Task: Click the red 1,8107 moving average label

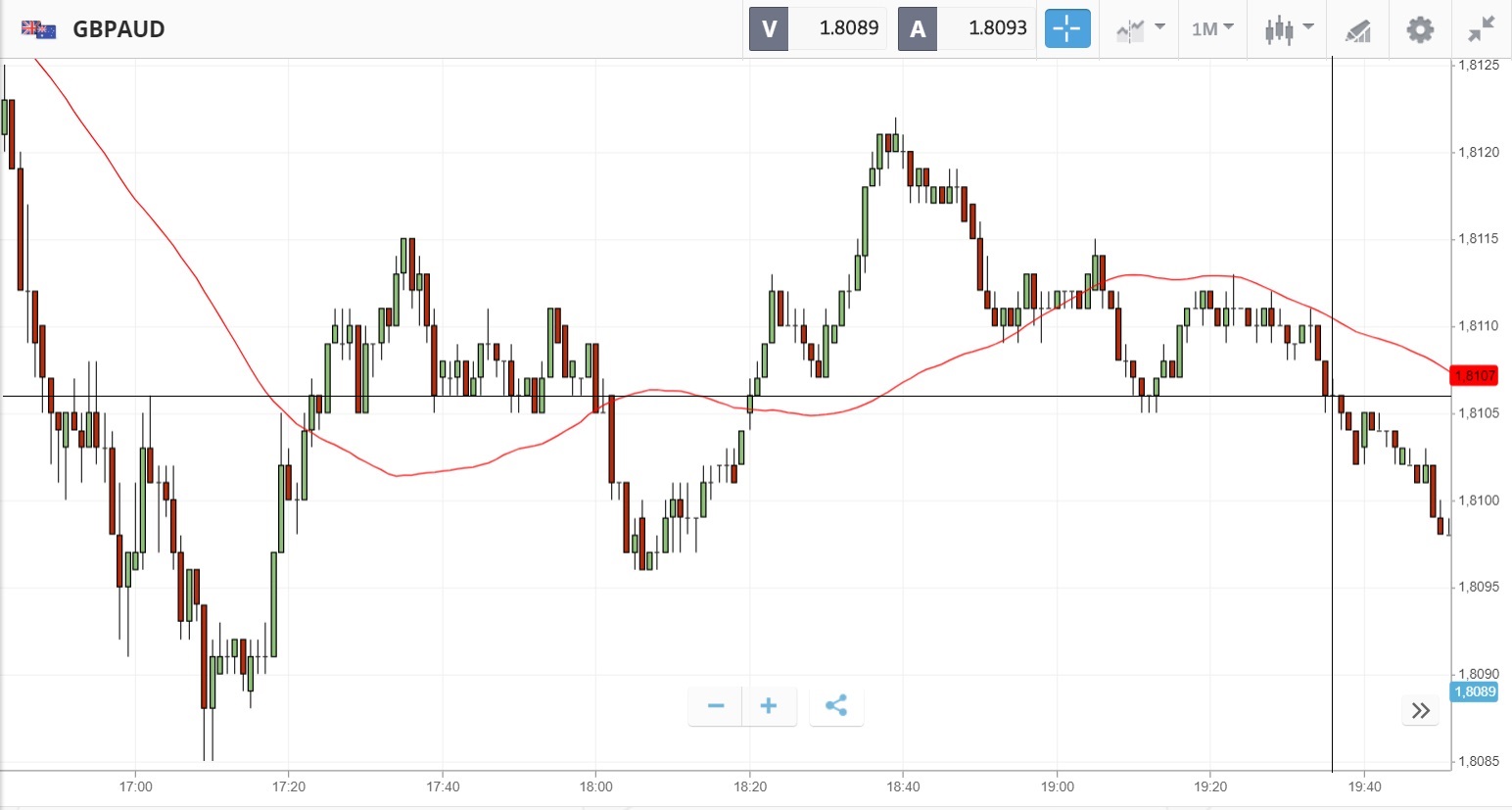Action: pos(1475,375)
